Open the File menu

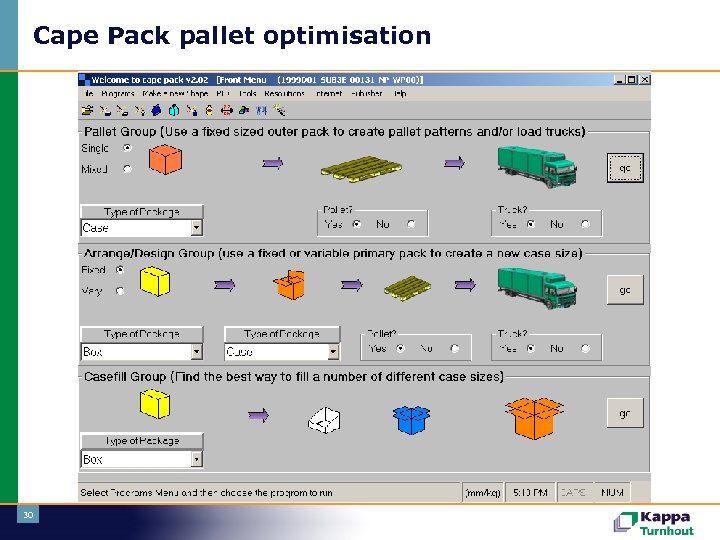click(x=89, y=94)
